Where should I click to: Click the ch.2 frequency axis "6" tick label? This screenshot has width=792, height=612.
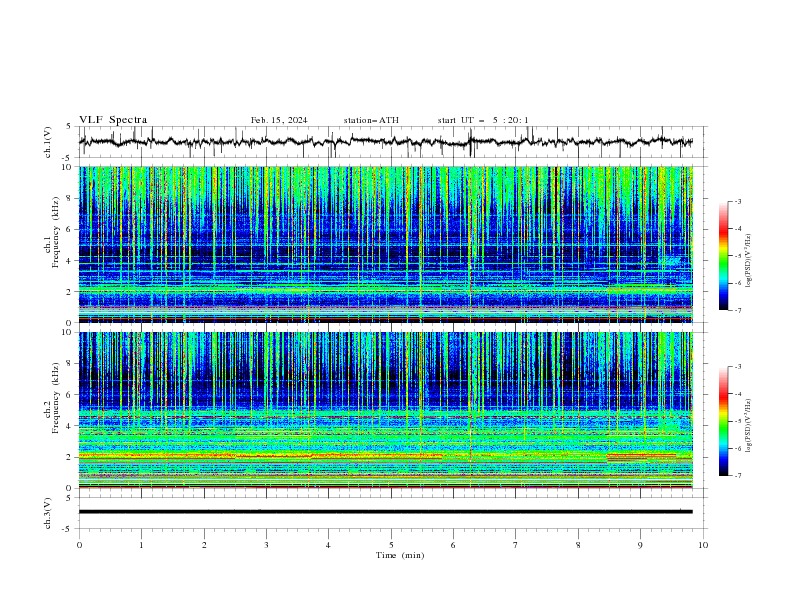tap(70, 395)
